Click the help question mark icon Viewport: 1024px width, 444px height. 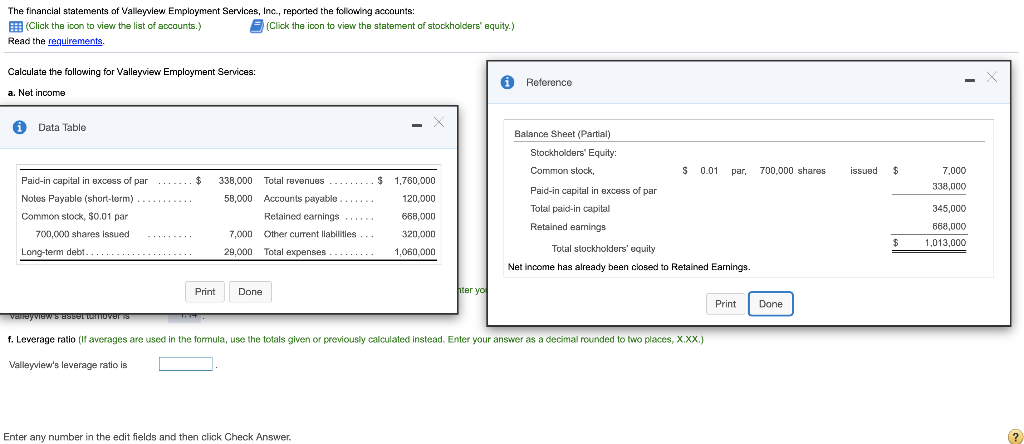tap(1014, 436)
